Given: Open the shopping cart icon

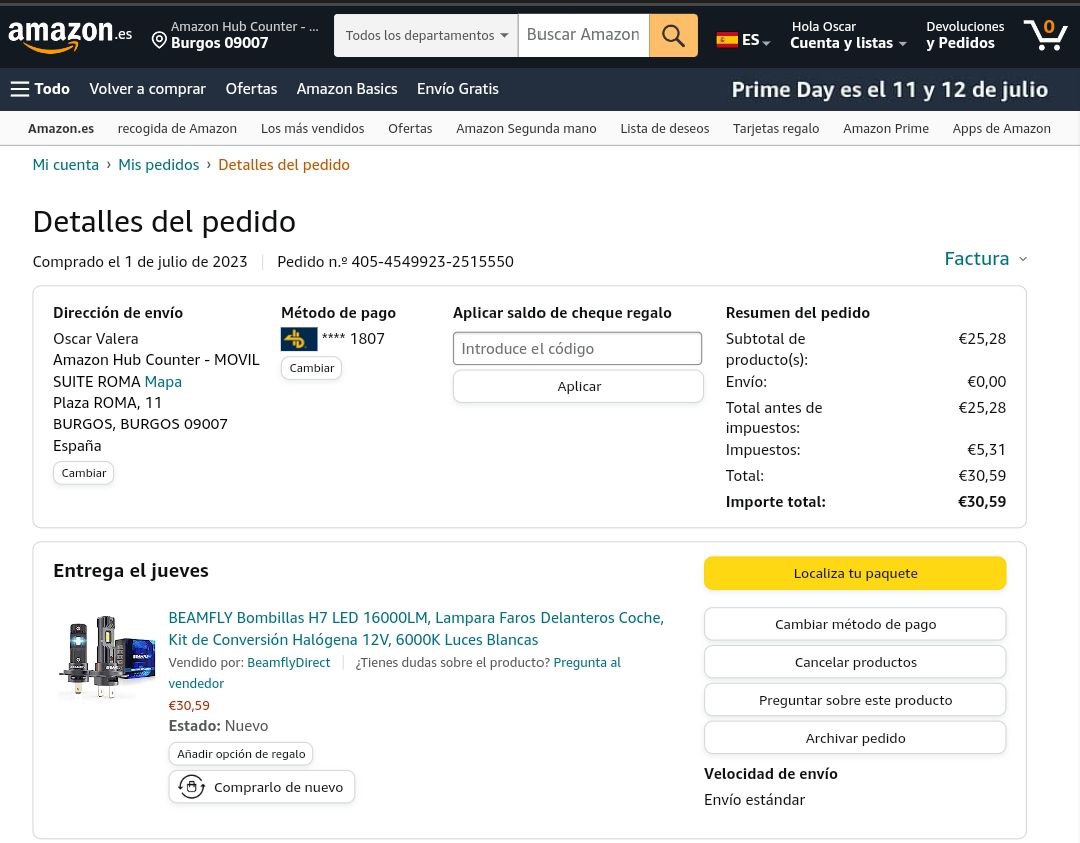Looking at the screenshot, I should [x=1045, y=35].
